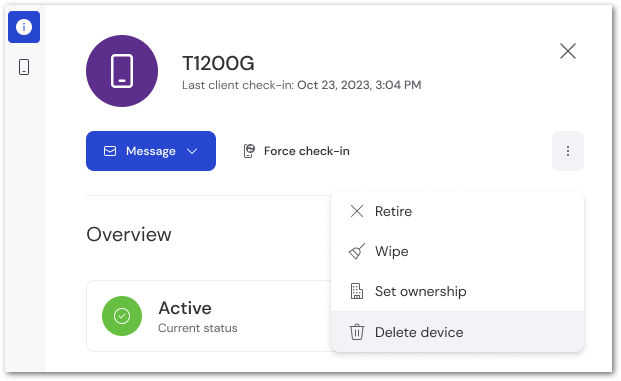Click the trash can icon for Delete device

(x=357, y=332)
